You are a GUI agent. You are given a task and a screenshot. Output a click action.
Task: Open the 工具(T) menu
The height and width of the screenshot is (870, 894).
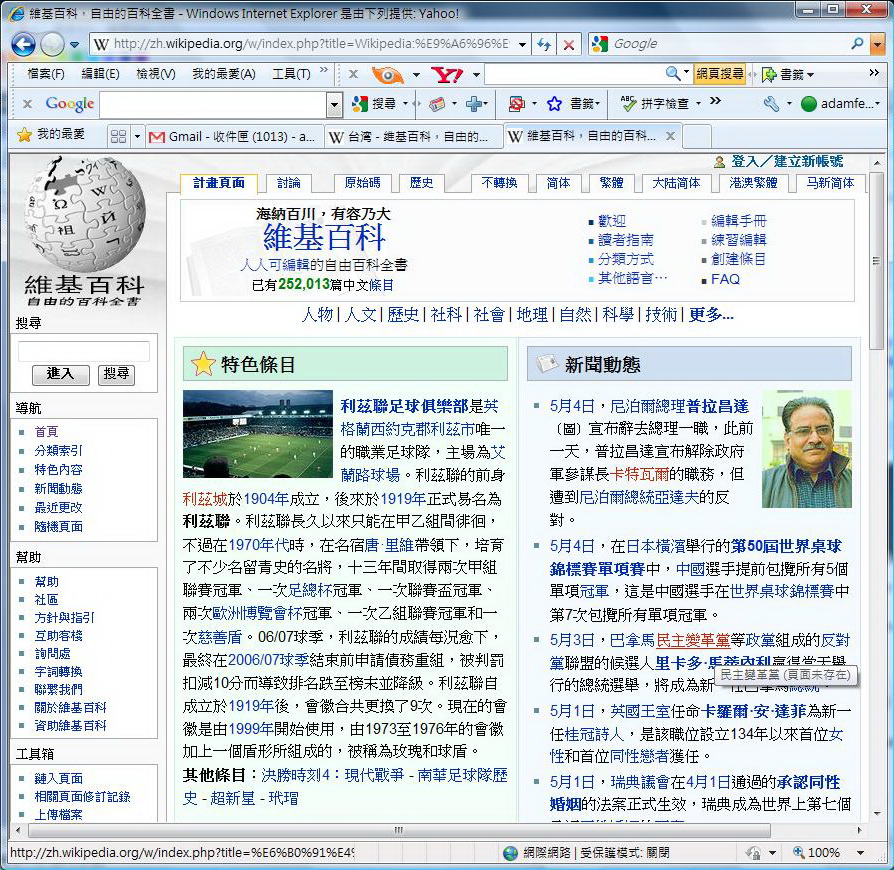point(291,74)
